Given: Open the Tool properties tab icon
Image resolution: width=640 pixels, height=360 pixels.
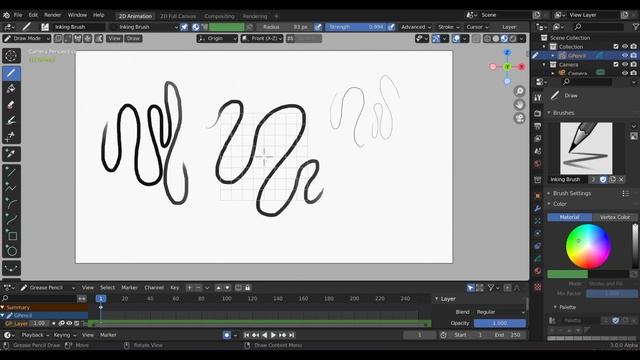Looking at the screenshot, I should tap(538, 98).
